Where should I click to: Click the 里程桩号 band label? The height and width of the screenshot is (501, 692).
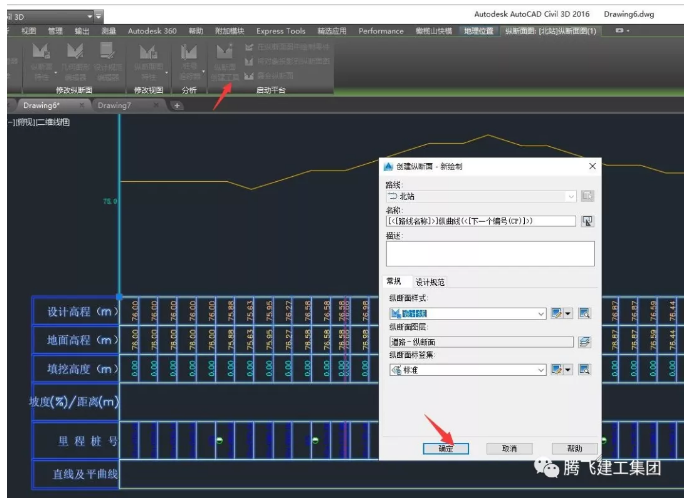88,441
